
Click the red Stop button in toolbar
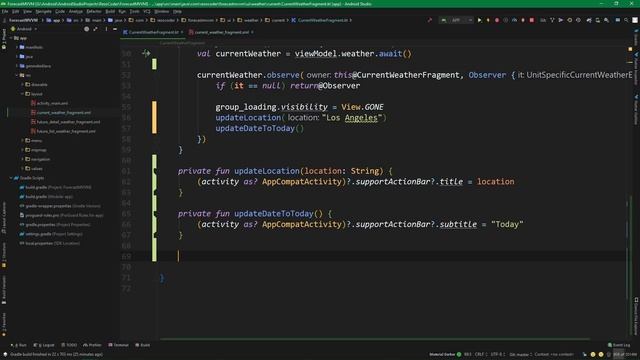pos(532,20)
